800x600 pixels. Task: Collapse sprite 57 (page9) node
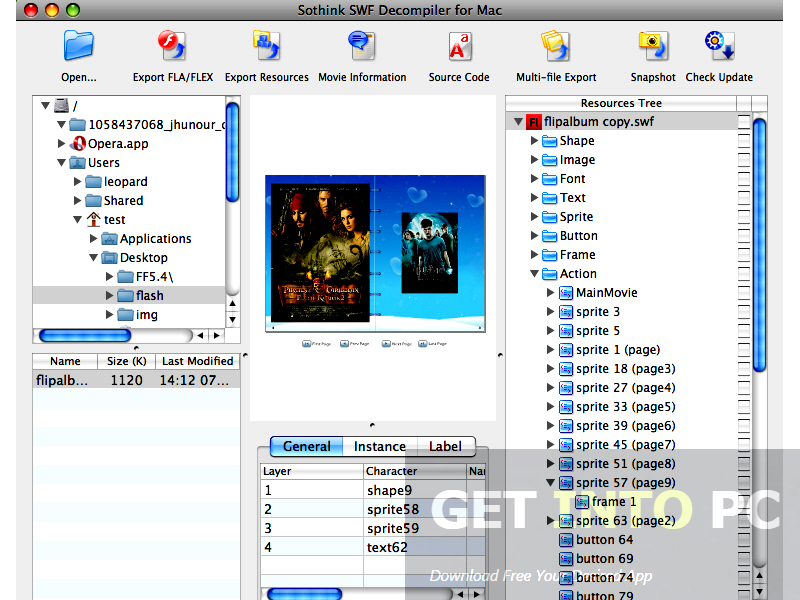coord(551,483)
